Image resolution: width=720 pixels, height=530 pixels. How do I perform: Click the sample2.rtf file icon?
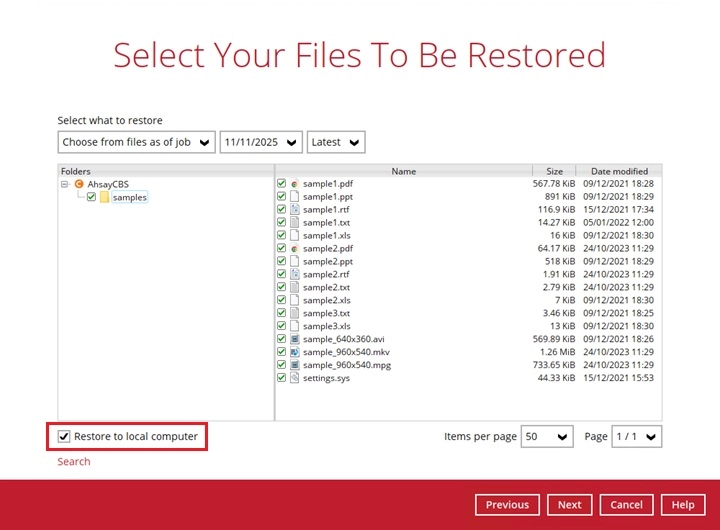295,274
